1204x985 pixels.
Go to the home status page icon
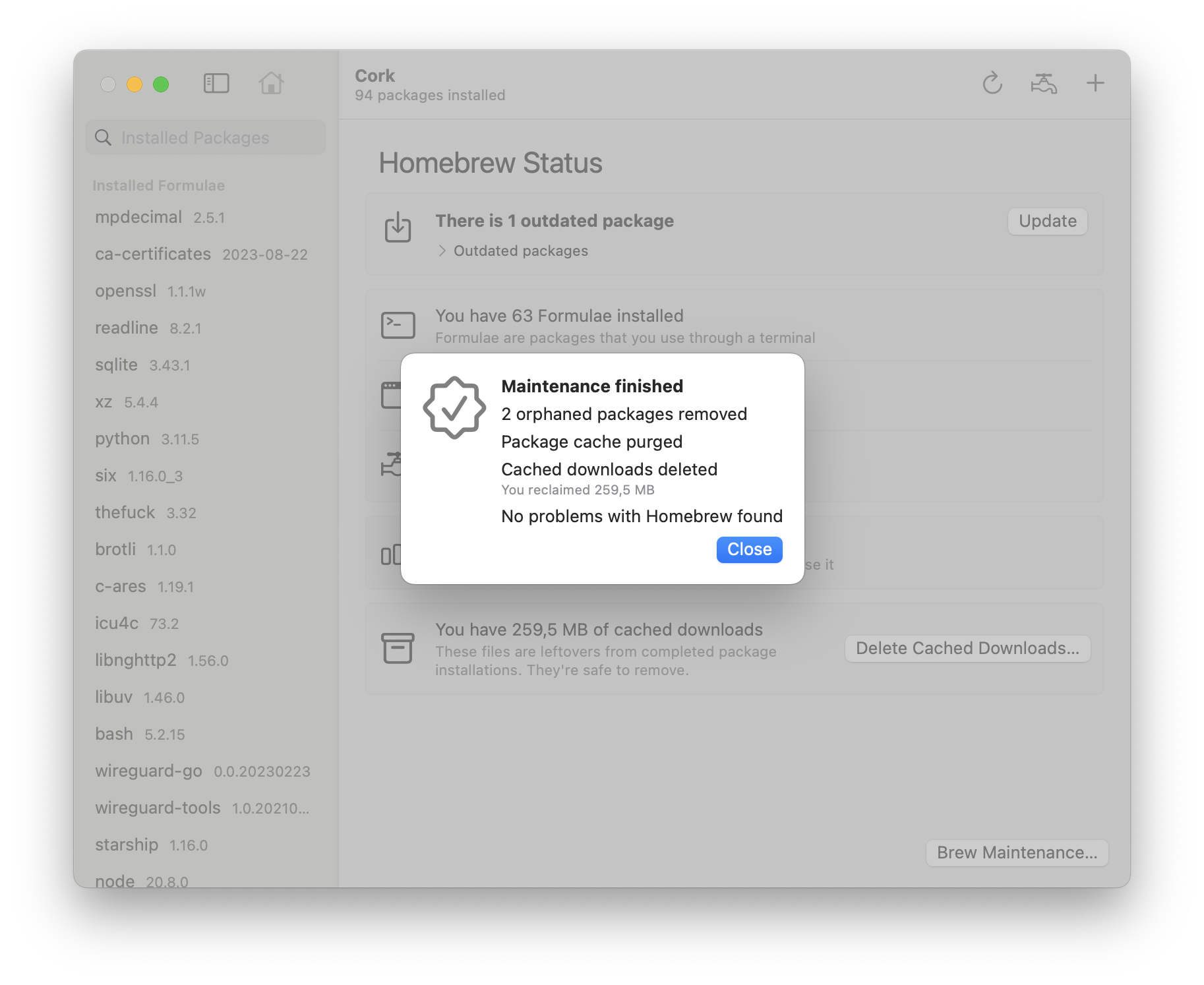[271, 83]
